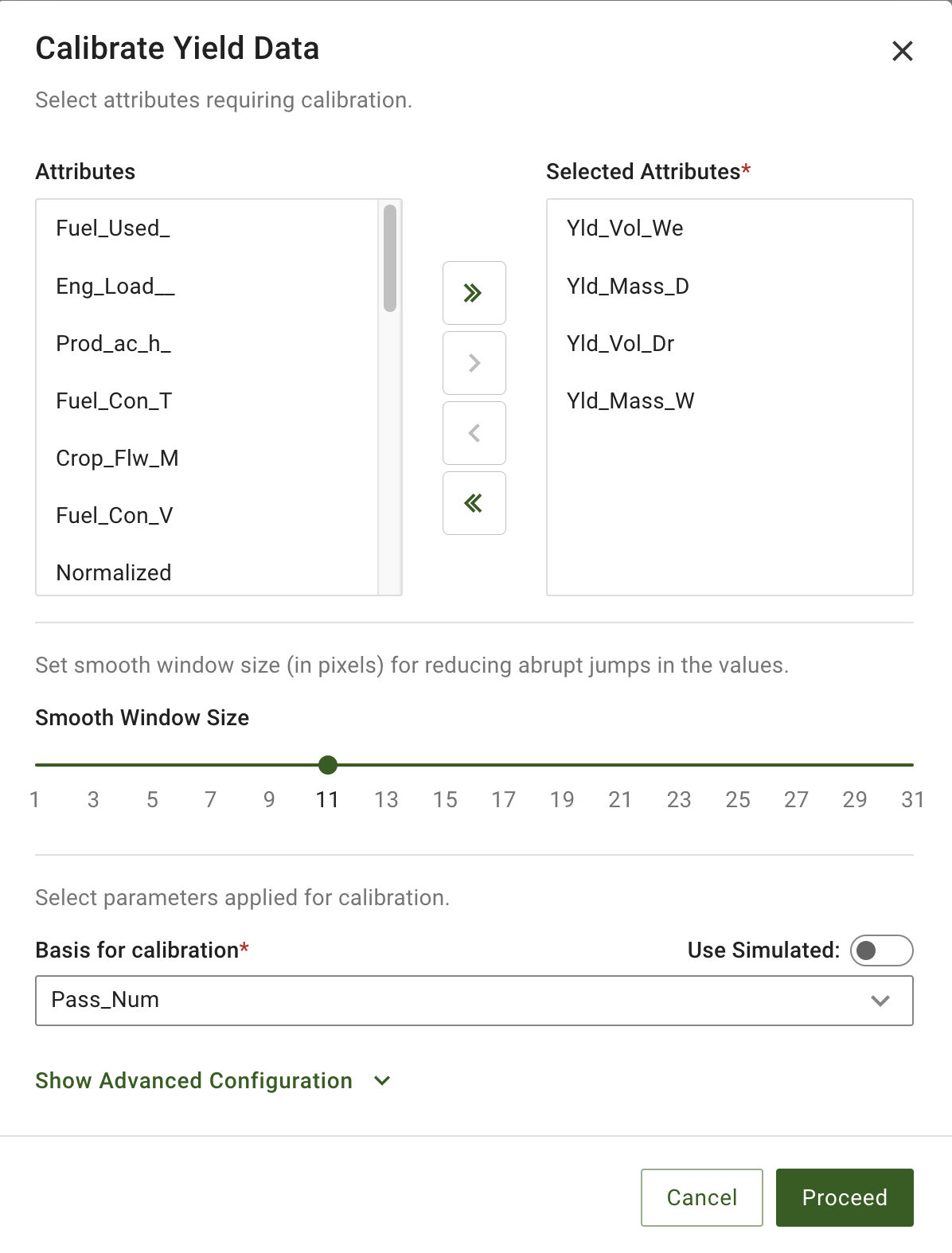The width and height of the screenshot is (952, 1253).
Task: Click the slider handle at value 11
Action: click(327, 765)
